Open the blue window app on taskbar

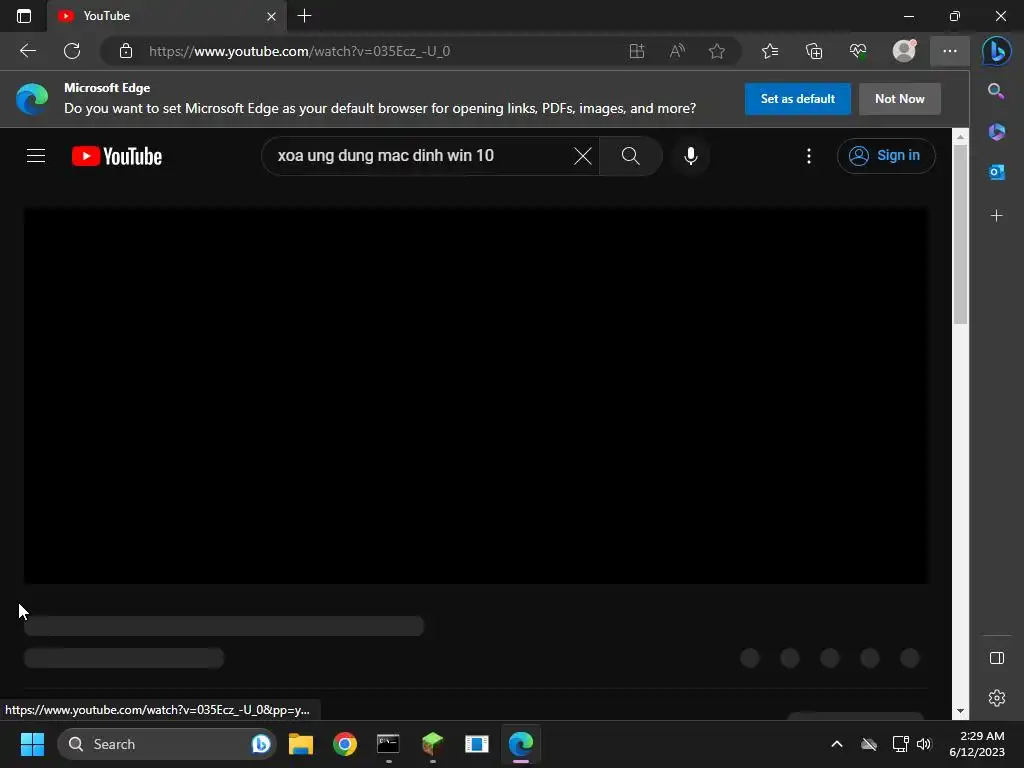477,744
